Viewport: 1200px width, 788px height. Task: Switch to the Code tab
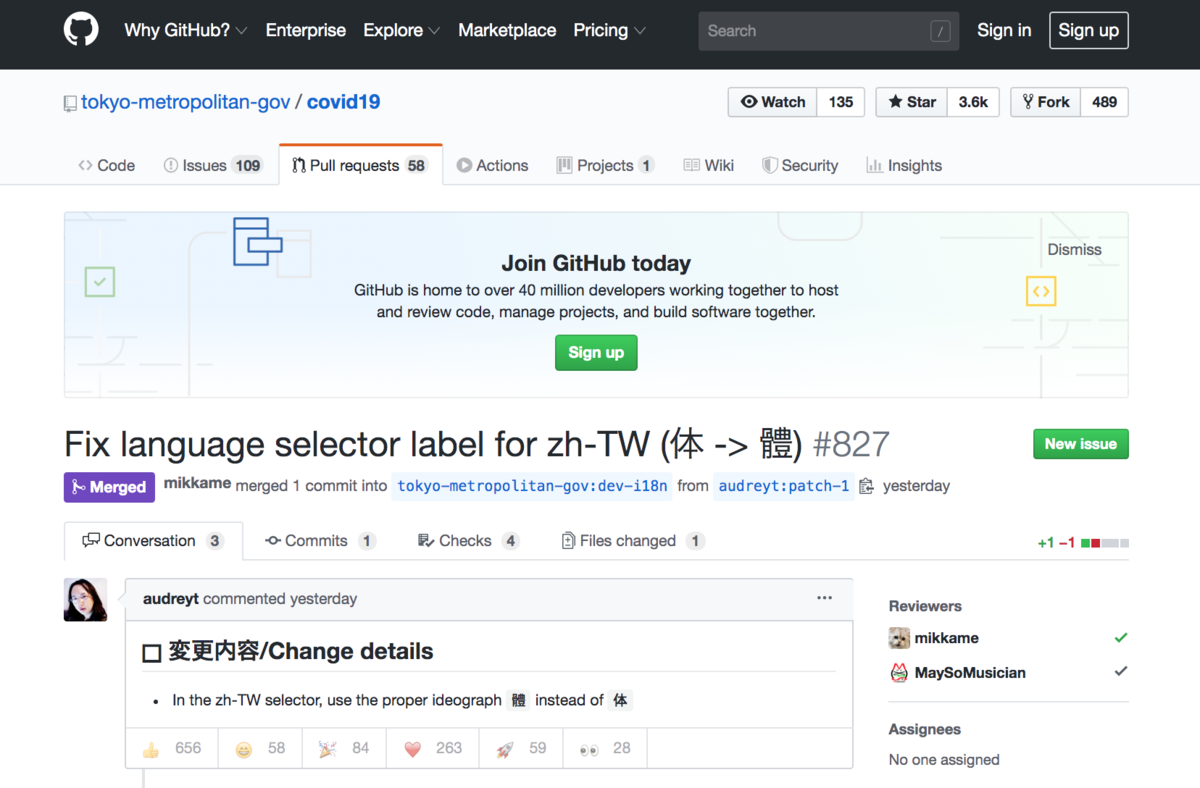point(107,165)
